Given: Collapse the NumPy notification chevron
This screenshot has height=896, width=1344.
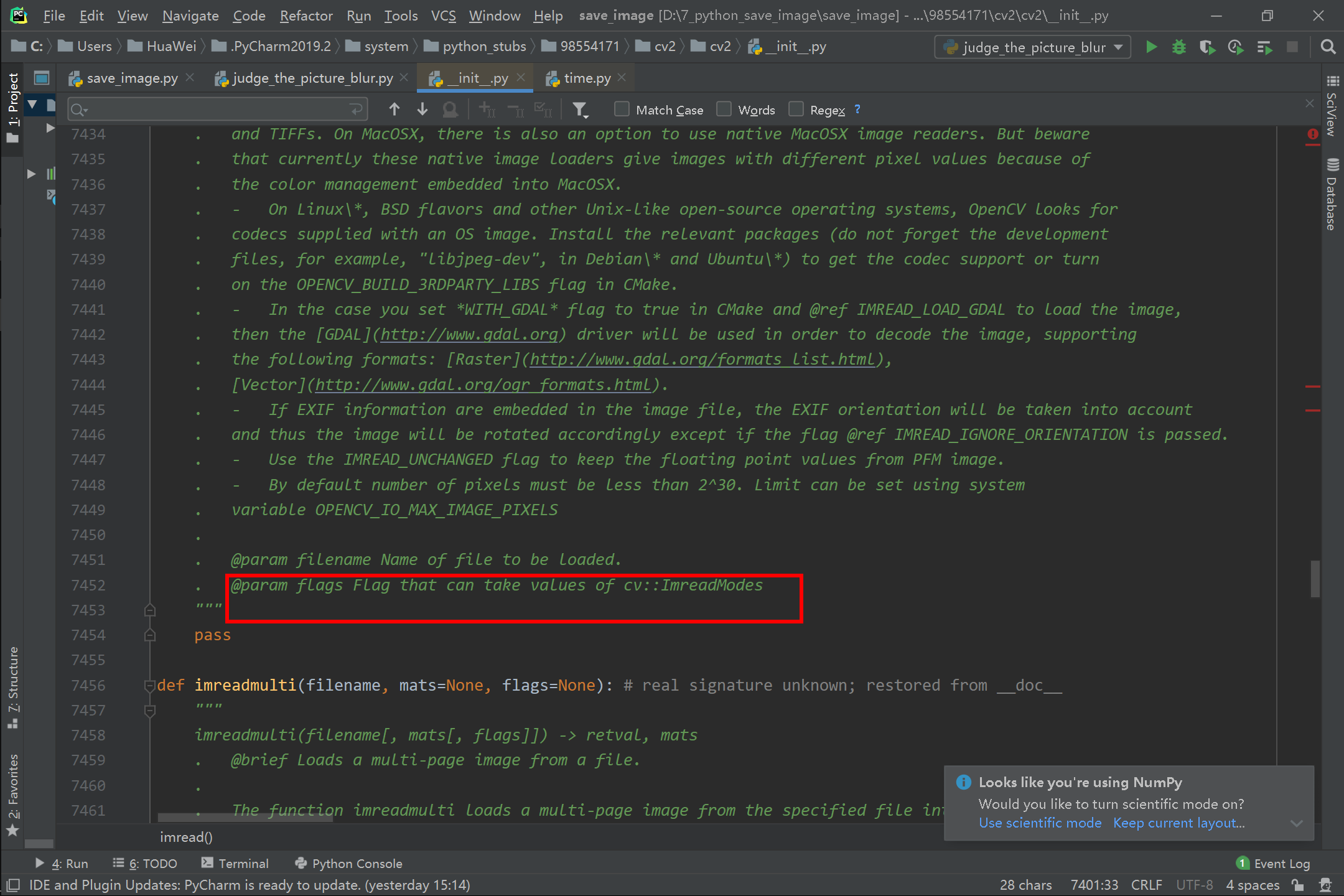Looking at the screenshot, I should (1297, 823).
